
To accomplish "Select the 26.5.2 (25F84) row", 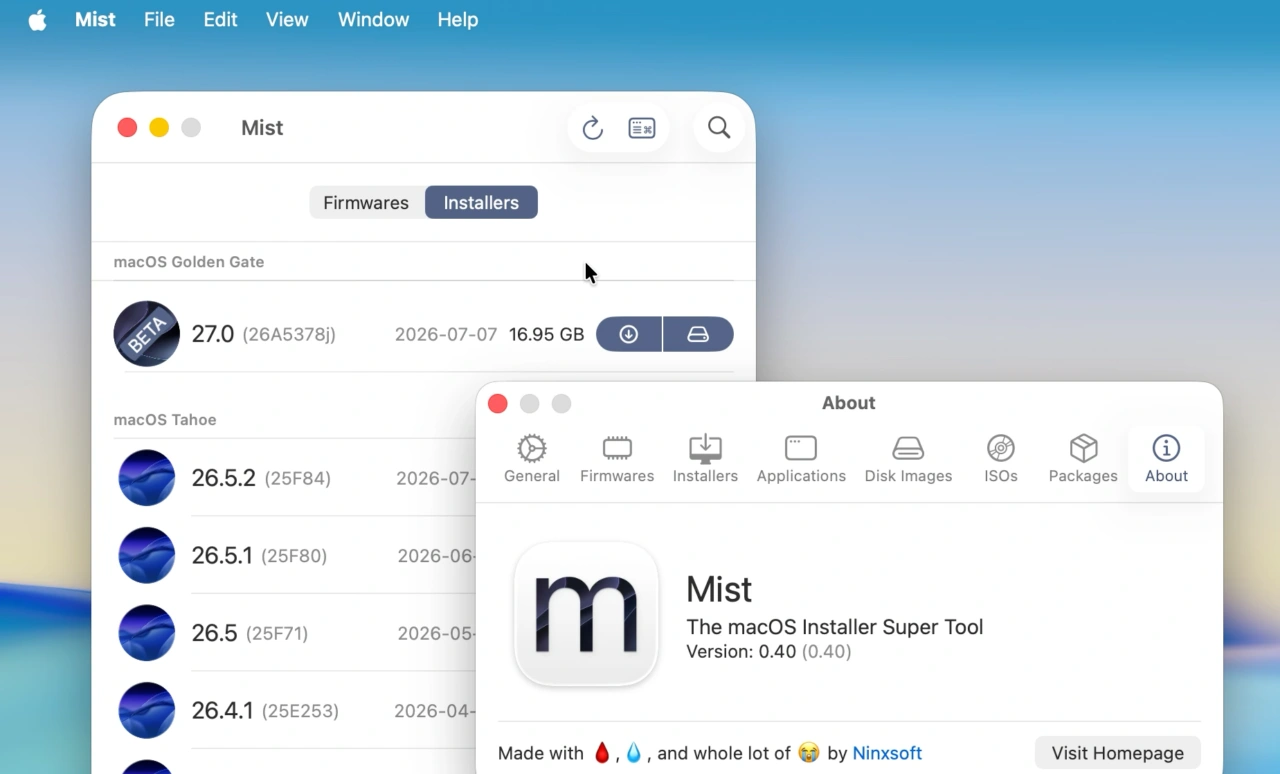I will click(x=296, y=478).
